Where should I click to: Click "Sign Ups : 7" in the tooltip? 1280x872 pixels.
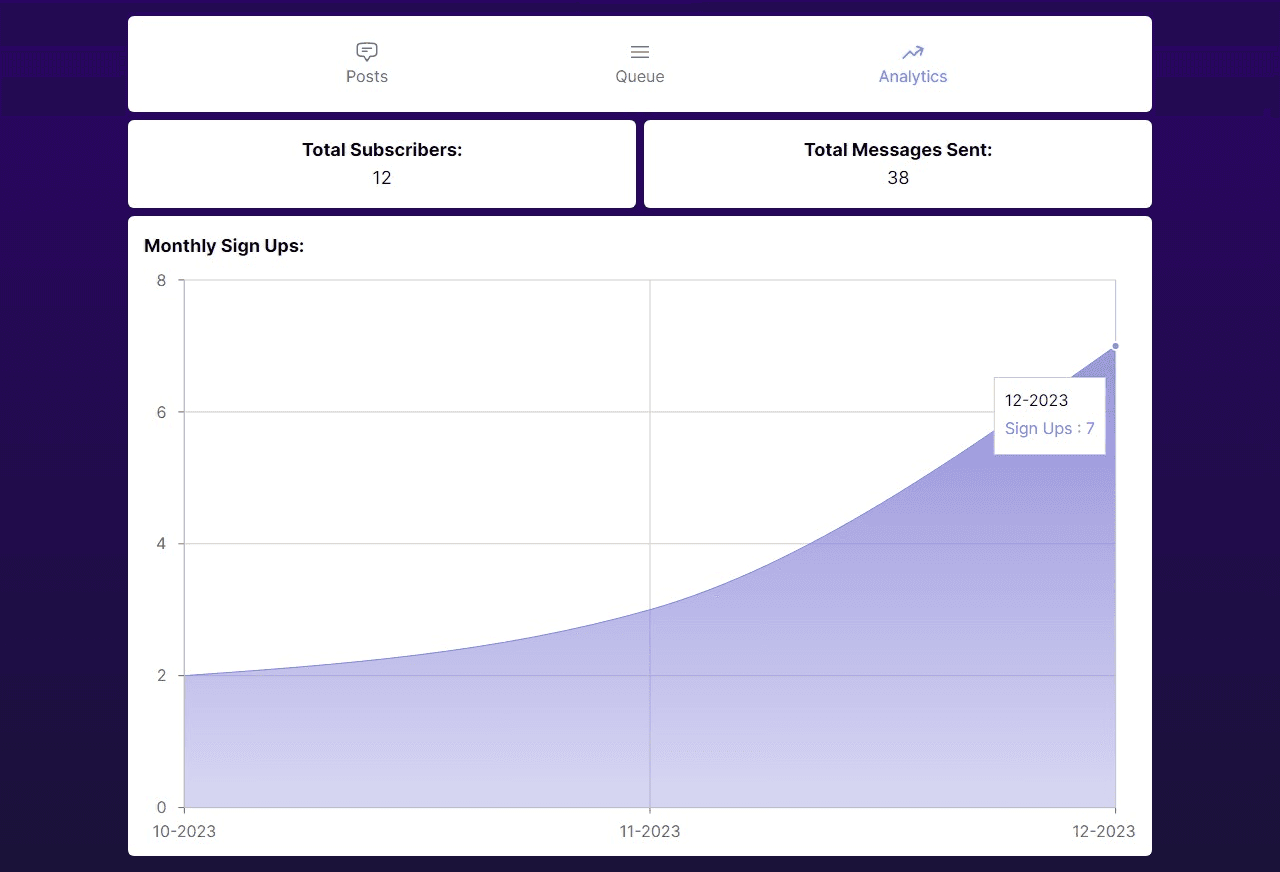[1050, 429]
